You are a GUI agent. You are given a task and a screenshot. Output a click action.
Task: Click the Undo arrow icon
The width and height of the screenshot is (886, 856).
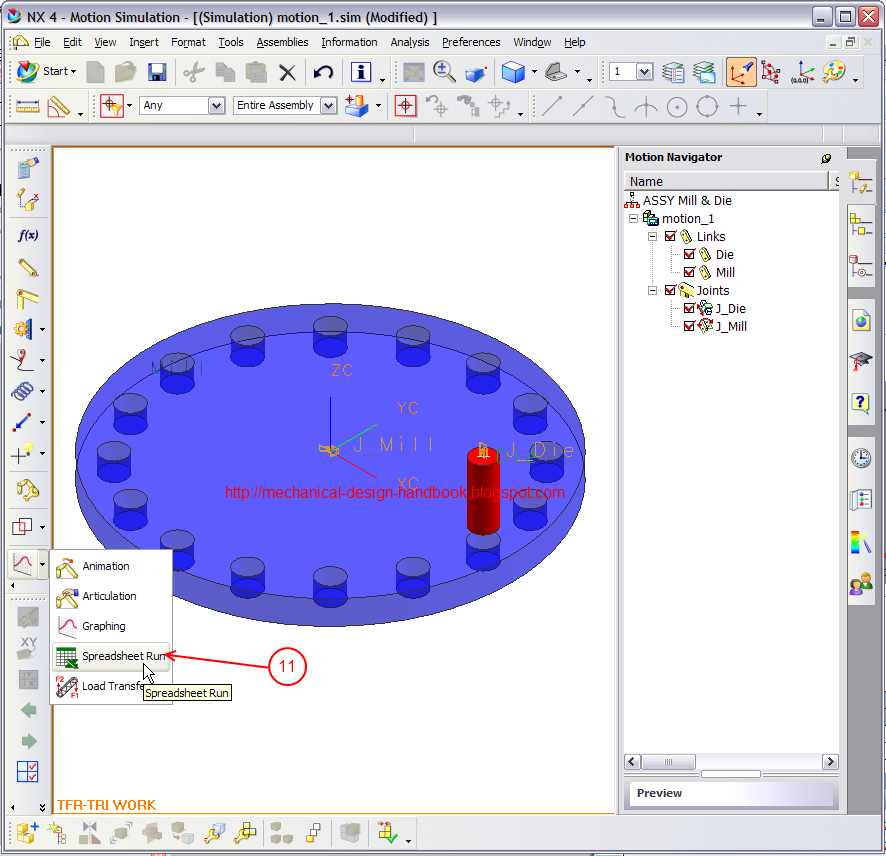[323, 72]
